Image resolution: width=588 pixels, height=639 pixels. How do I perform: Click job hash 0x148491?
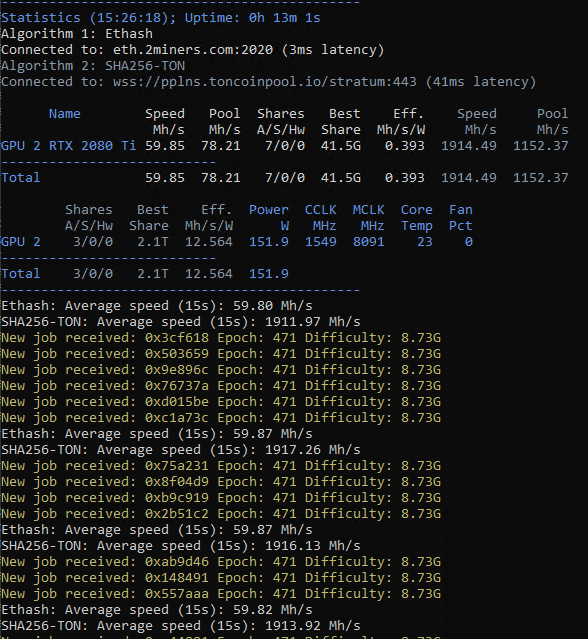tap(177, 578)
